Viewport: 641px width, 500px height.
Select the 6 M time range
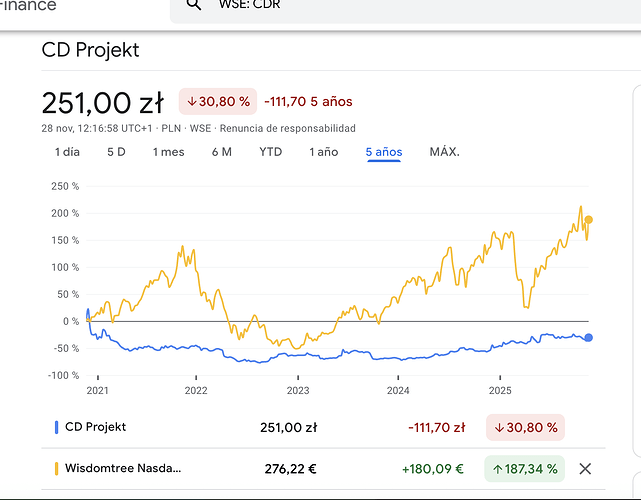(x=221, y=152)
